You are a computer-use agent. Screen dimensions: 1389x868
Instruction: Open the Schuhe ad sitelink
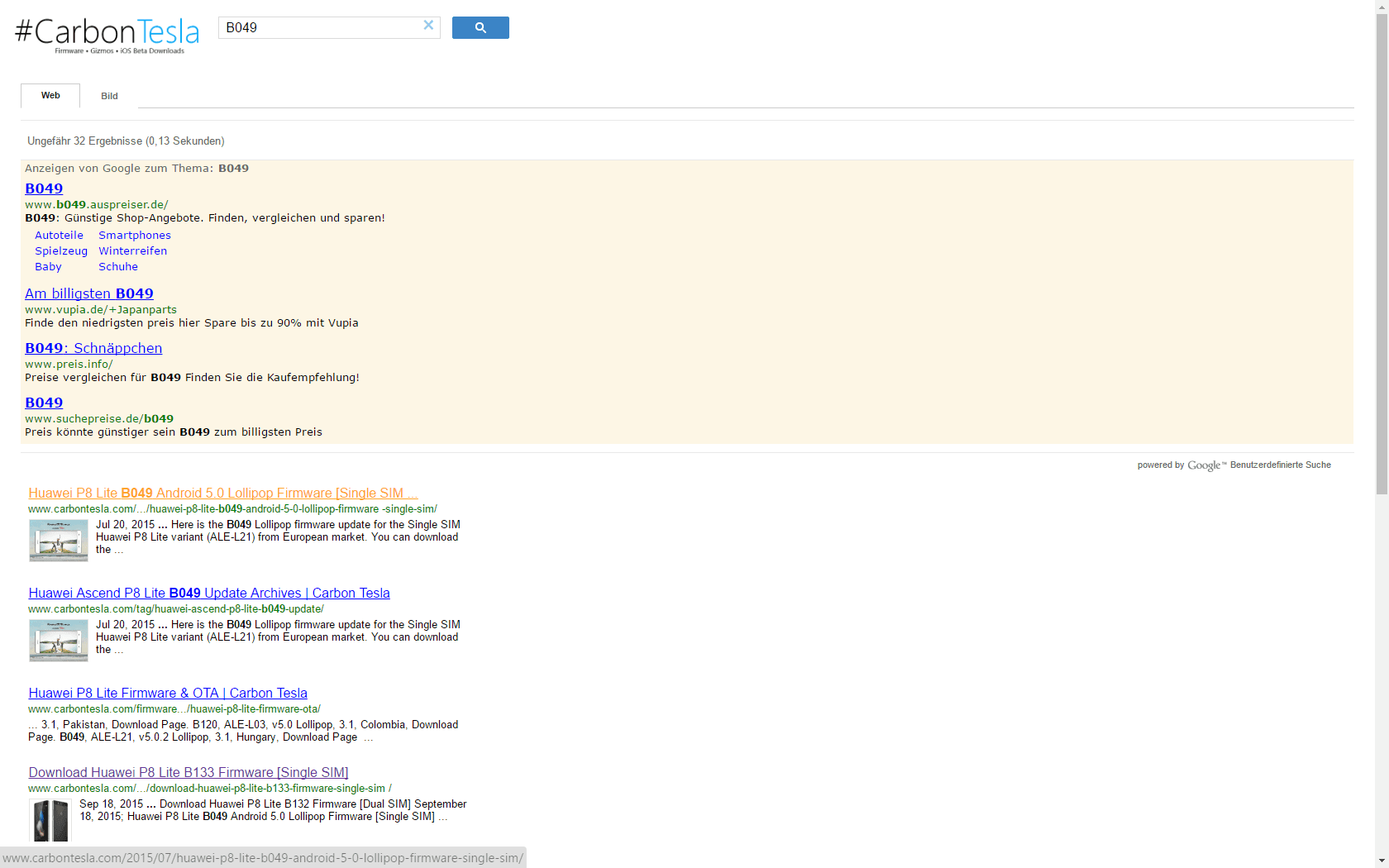(x=118, y=266)
